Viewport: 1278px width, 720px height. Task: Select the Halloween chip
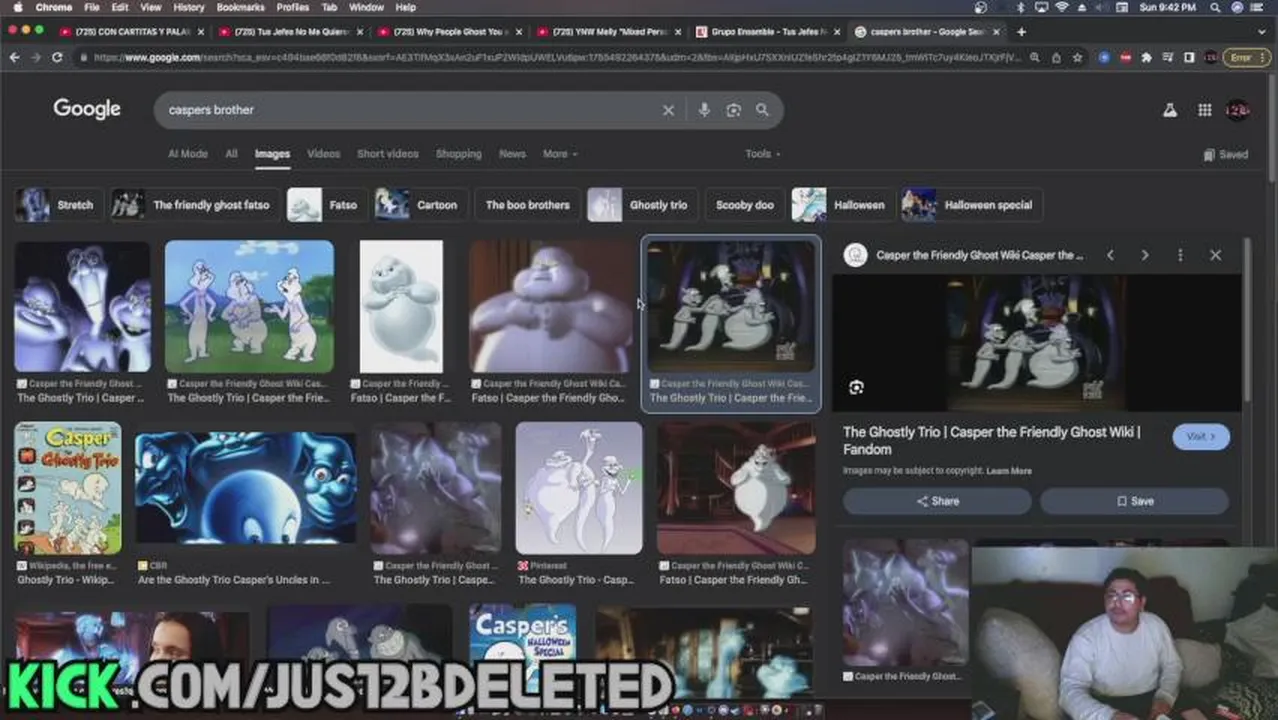coord(842,205)
